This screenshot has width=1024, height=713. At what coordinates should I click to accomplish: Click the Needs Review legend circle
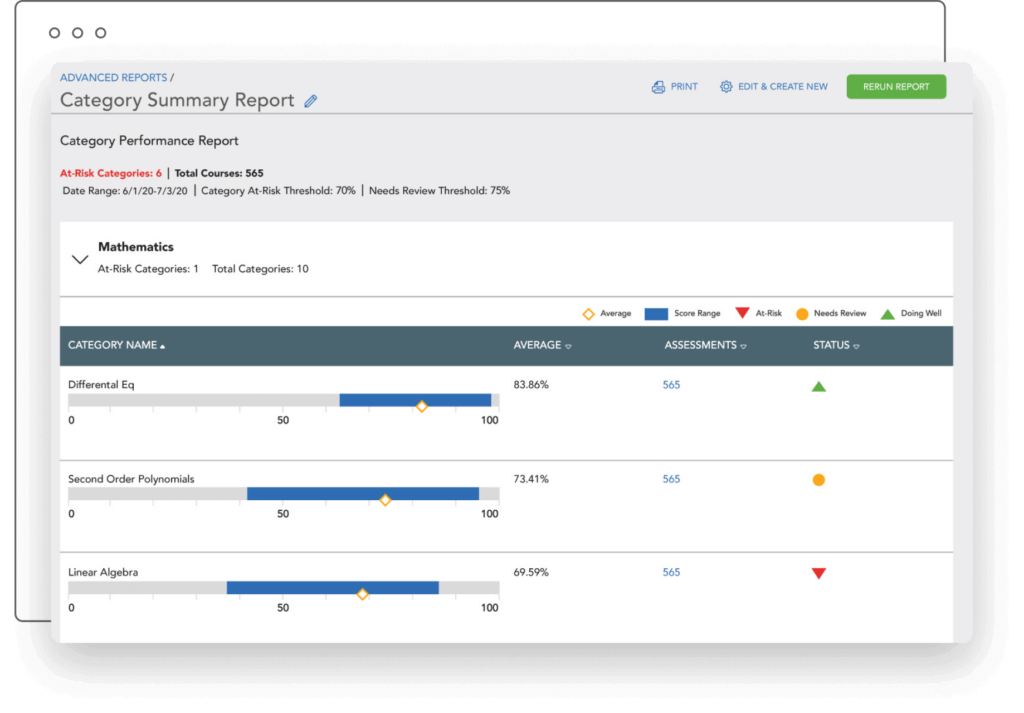pyautogui.click(x=802, y=313)
